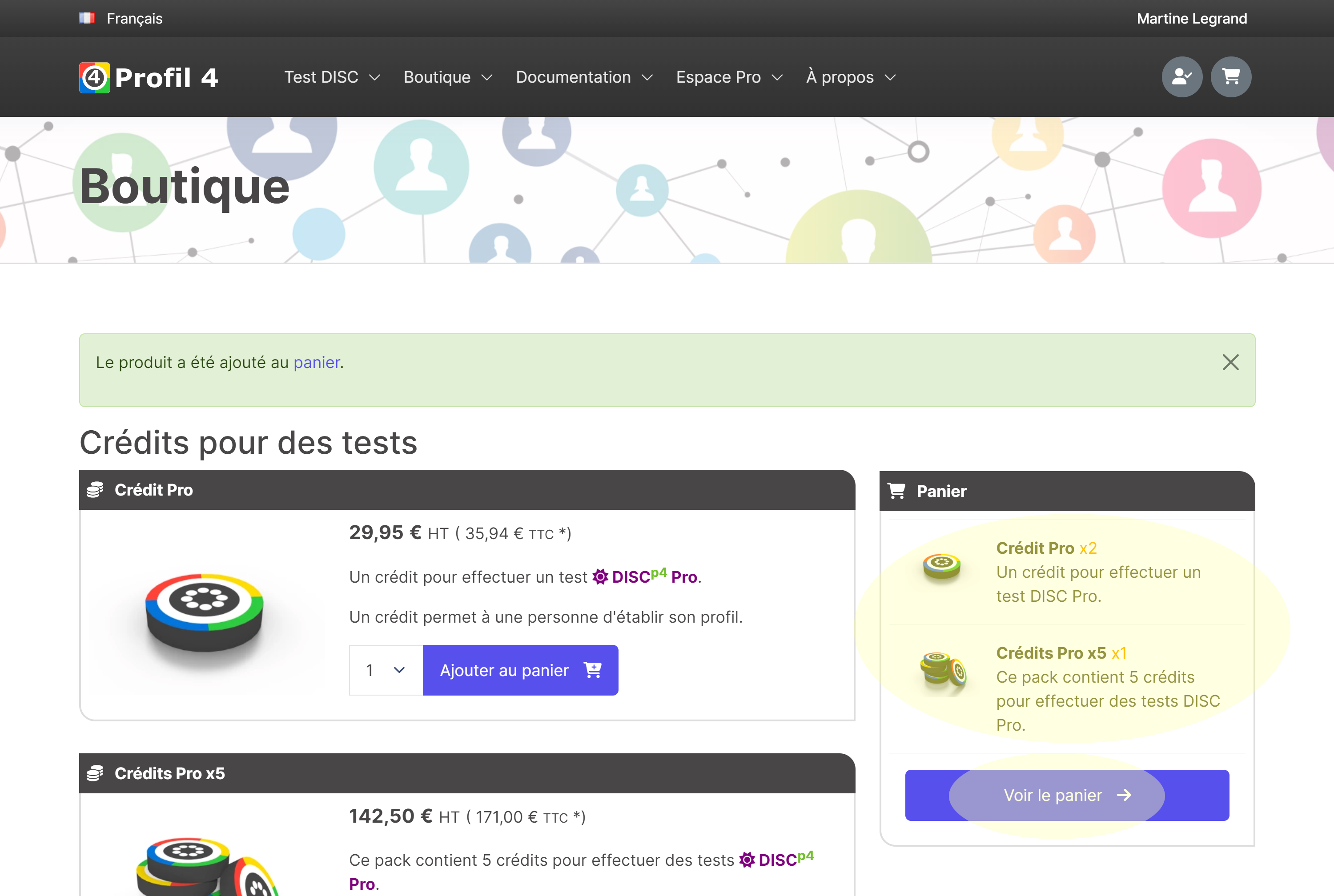Open the user account icon
This screenshot has height=896, width=1334.
pos(1181,76)
